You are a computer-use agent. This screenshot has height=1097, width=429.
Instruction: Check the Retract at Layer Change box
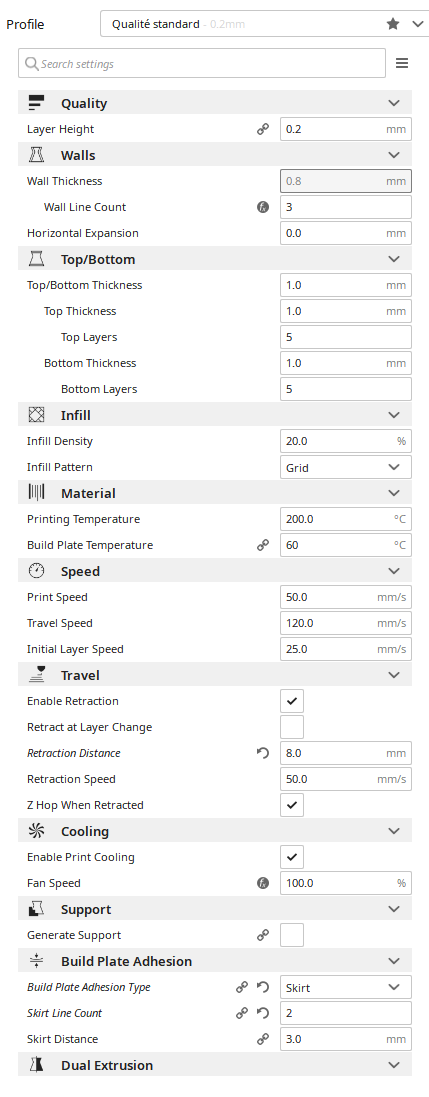[x=292, y=727]
